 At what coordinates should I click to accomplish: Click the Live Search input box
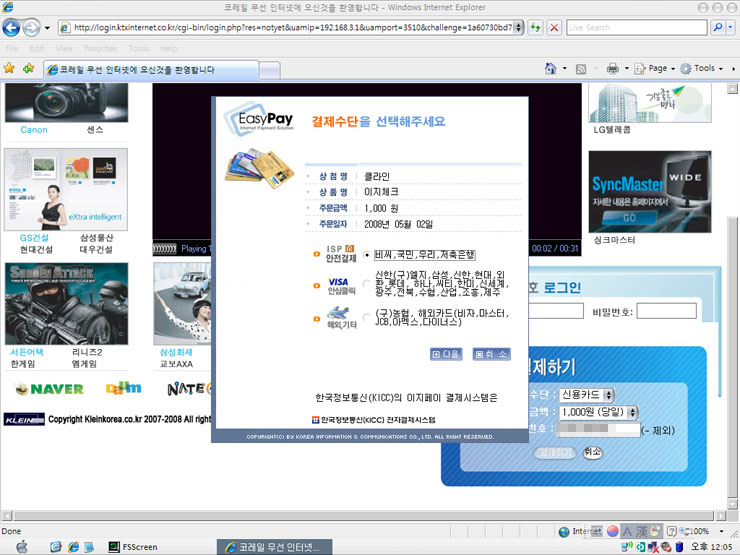[637, 27]
